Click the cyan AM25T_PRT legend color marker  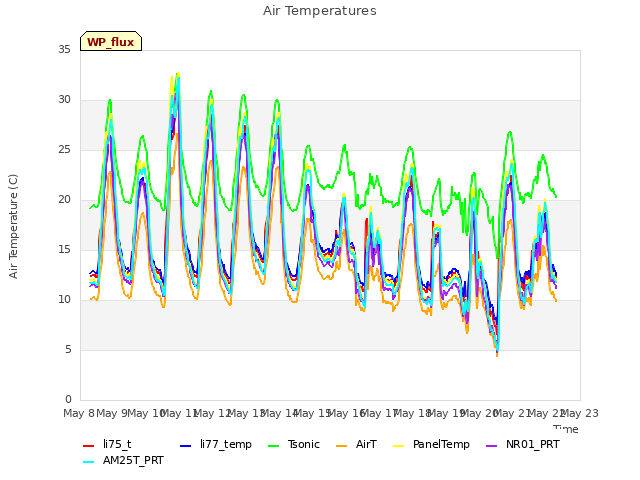(88, 462)
